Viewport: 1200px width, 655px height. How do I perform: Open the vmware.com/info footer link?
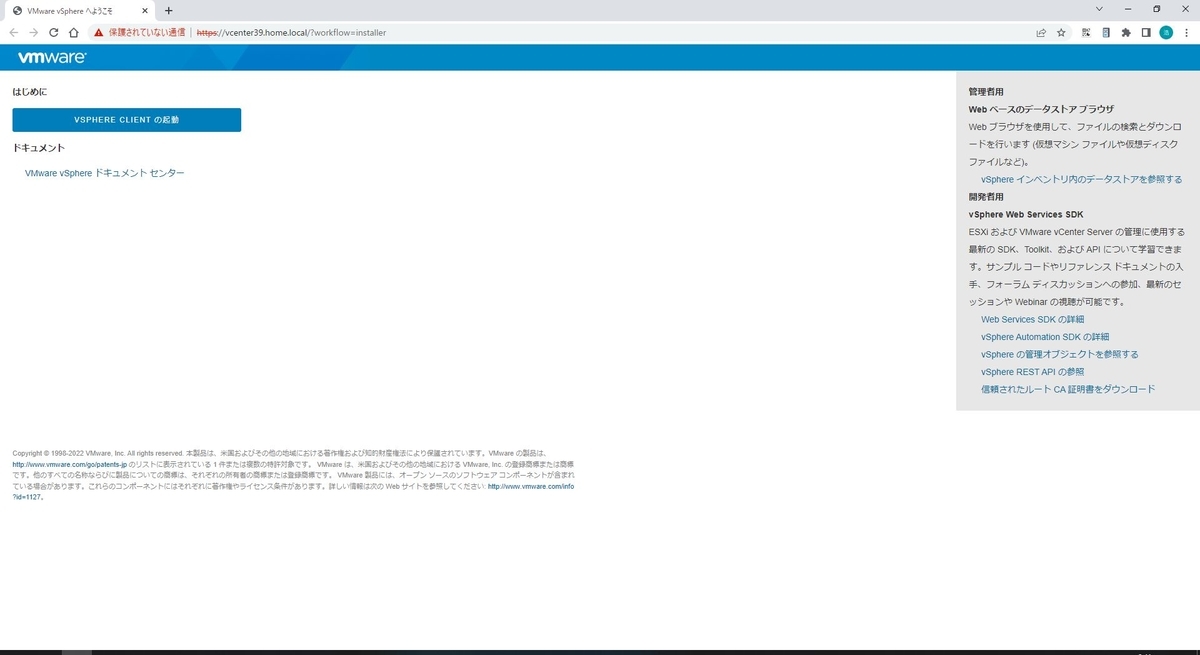[531, 487]
